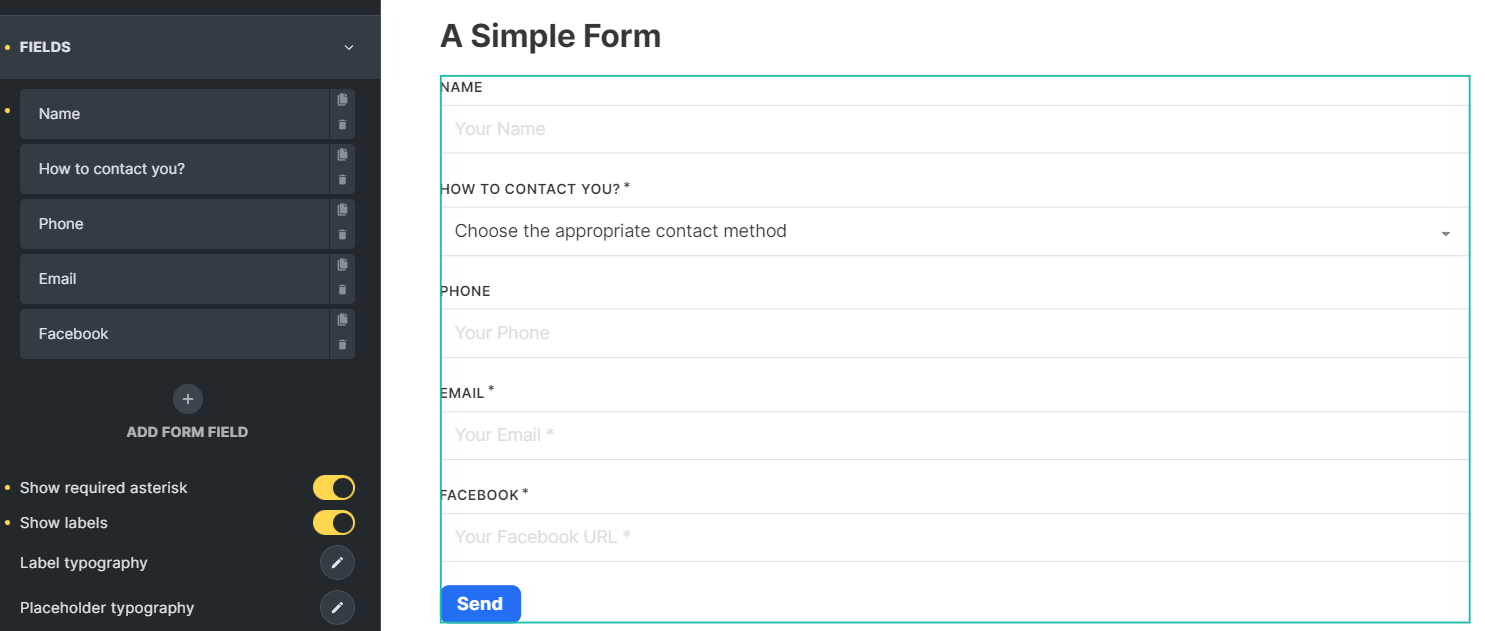Image resolution: width=1485 pixels, height=631 pixels.
Task: Click the ADD FORM FIELD label
Action: tap(187, 432)
